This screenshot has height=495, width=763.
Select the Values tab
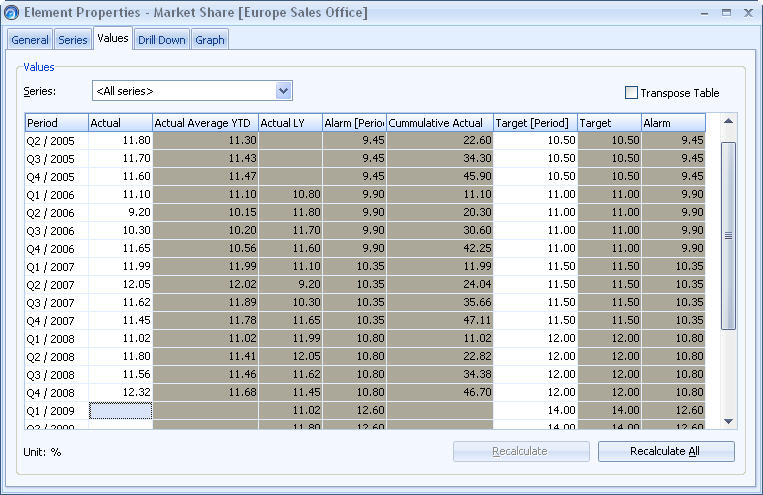coord(112,38)
